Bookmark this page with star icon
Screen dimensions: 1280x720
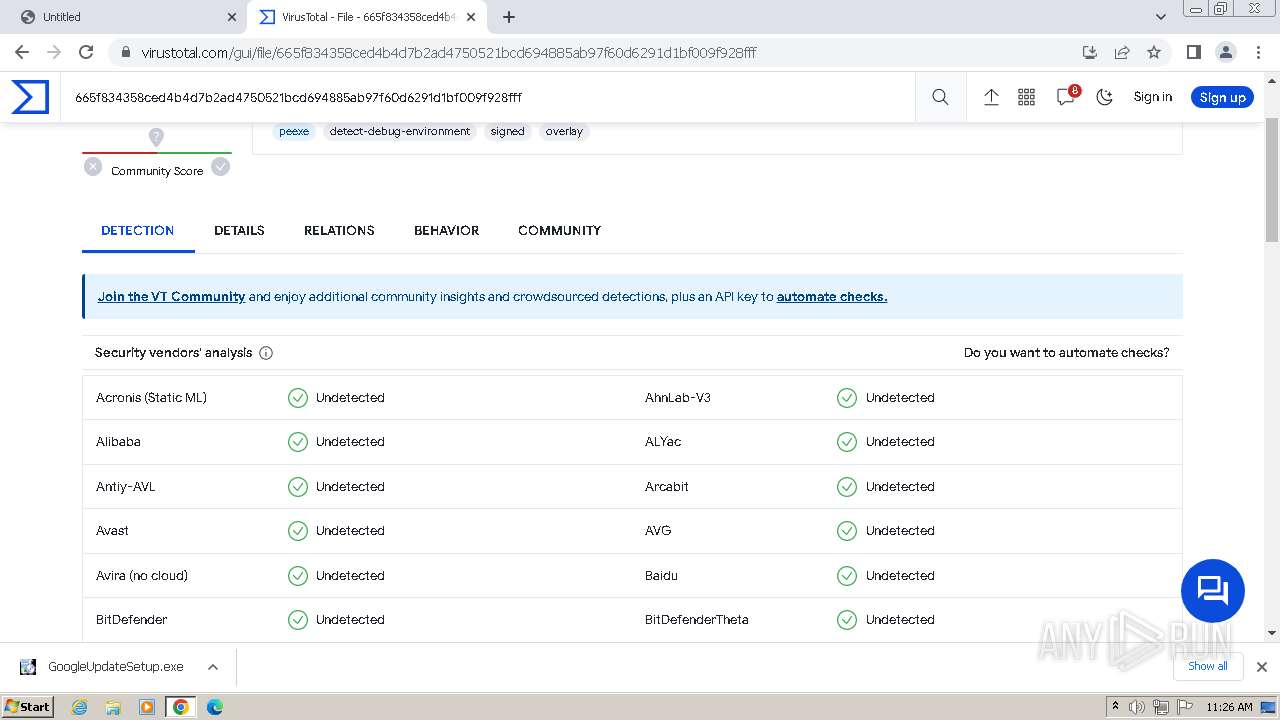(x=1154, y=52)
